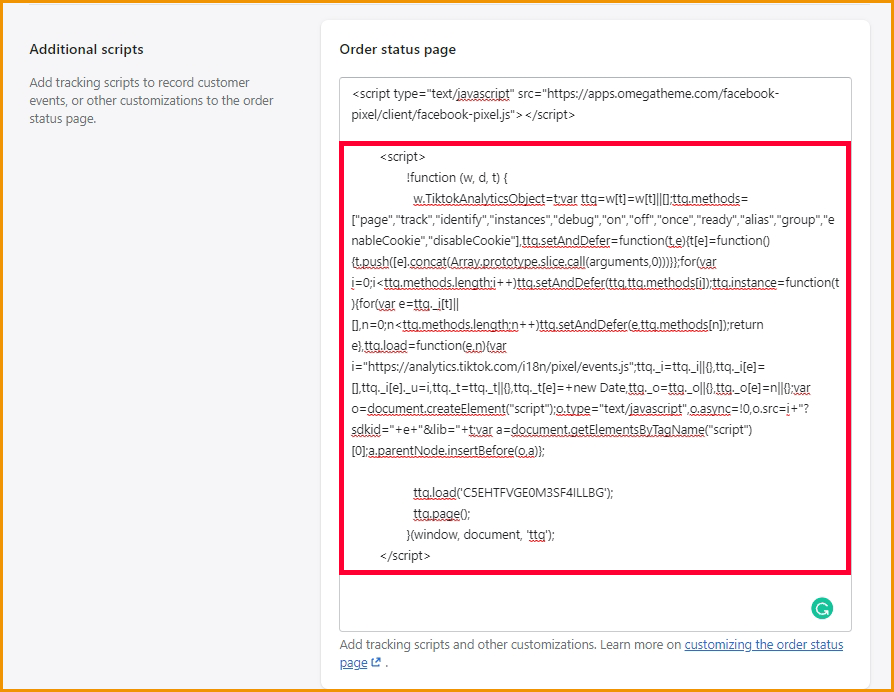Viewport: 894px width, 692px height.
Task: Click the facebook-pixel script src line
Action: click(564, 94)
